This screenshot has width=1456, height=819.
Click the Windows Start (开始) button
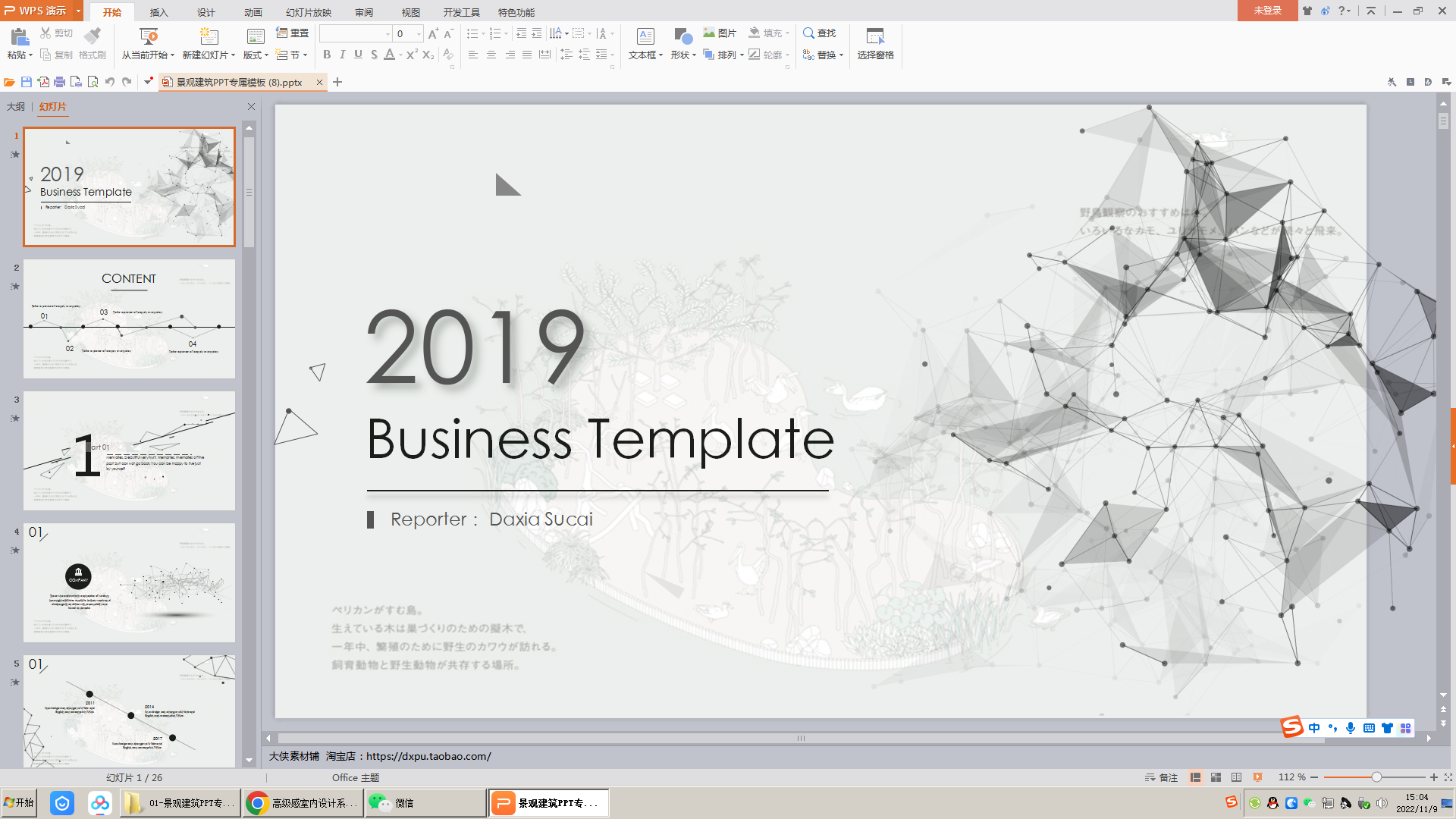pos(20,802)
